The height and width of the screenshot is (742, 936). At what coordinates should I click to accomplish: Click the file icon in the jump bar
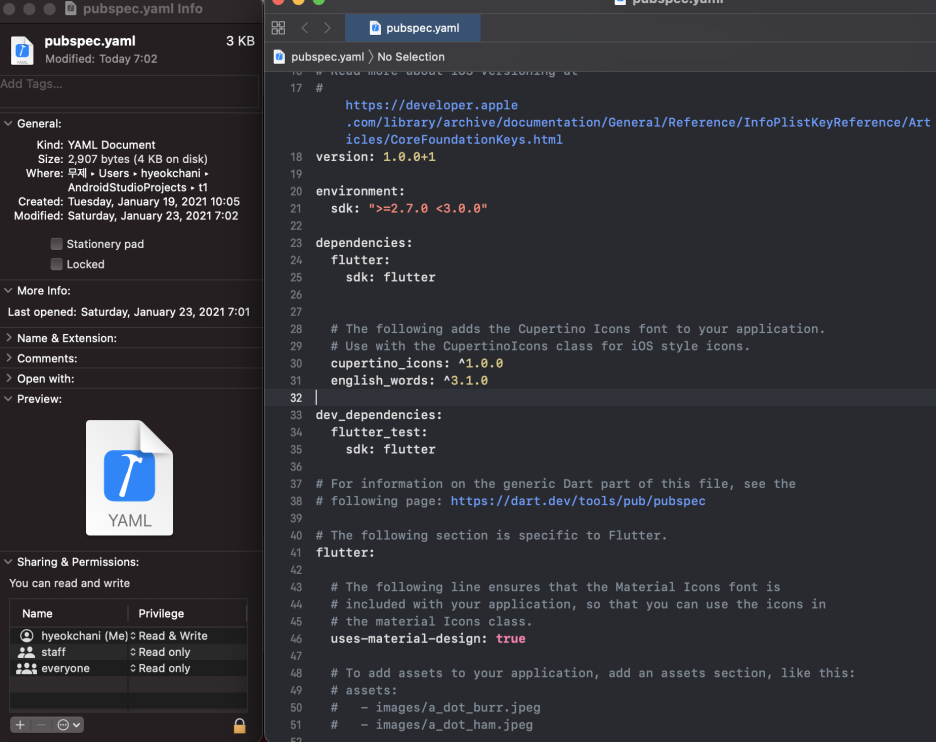point(279,57)
